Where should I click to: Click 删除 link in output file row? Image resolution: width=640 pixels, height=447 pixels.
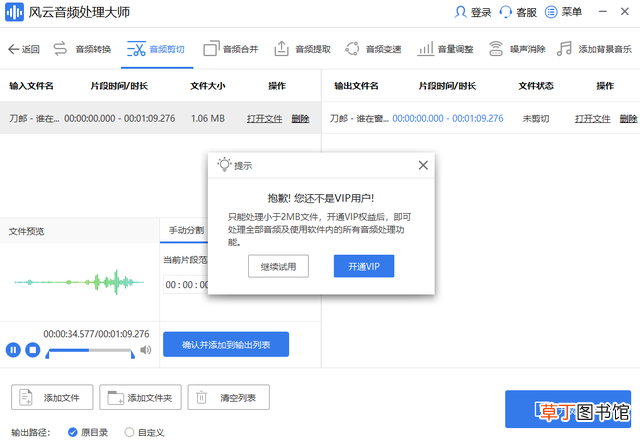[x=629, y=119]
